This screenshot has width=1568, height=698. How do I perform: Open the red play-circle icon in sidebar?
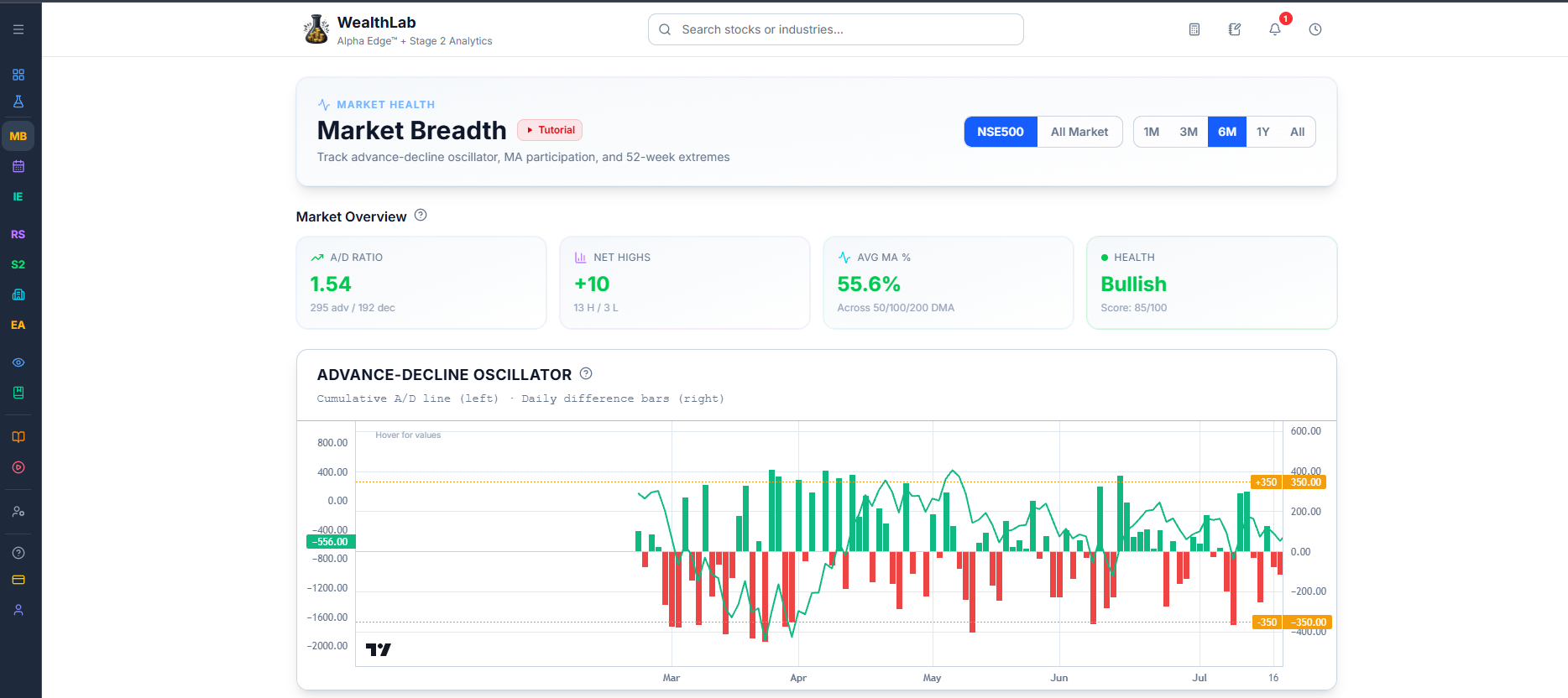18,467
